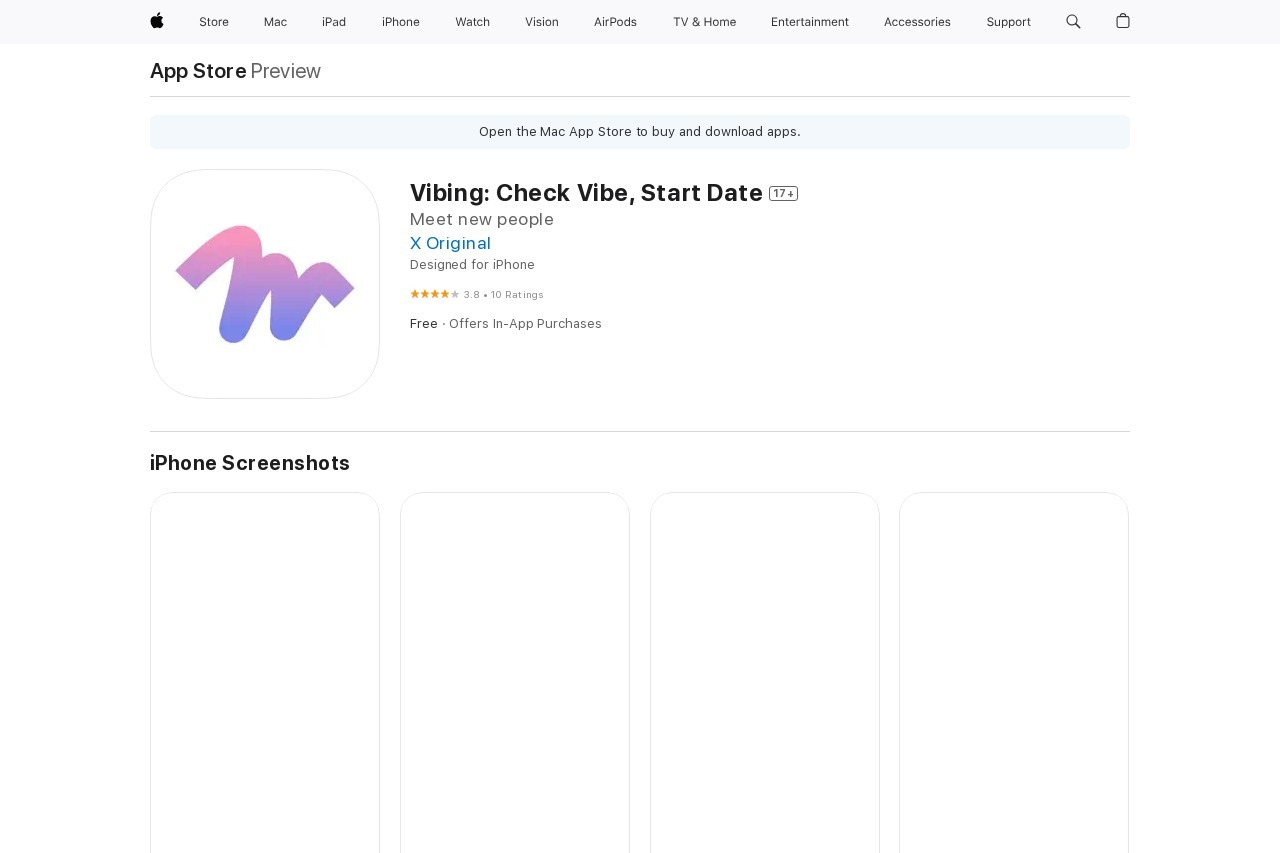Screen dimensions: 1280x853
Task: Go to App Store link
Action: (198, 71)
